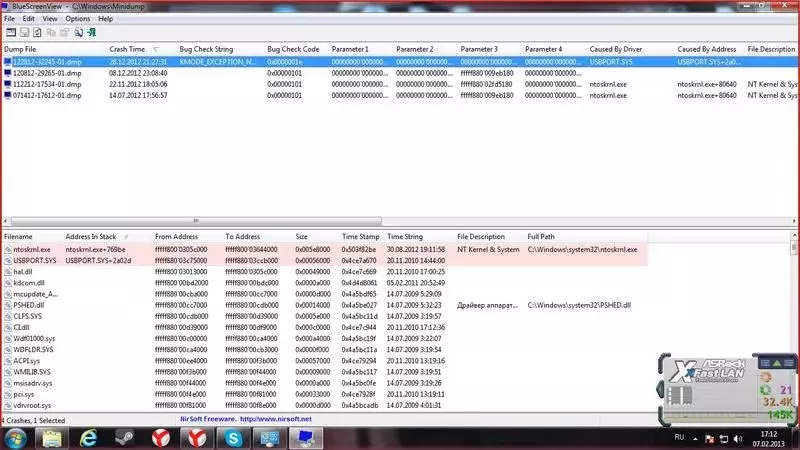Select the vdrvroot.sys driver row
The width and height of the screenshot is (800, 450).
pyautogui.click(x=325, y=406)
